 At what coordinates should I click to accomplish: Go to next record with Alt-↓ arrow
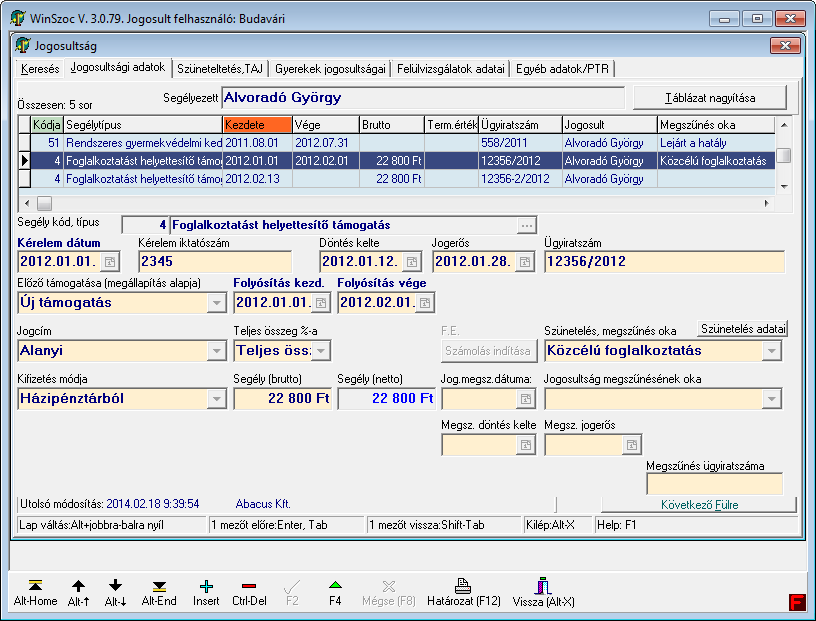[115, 586]
